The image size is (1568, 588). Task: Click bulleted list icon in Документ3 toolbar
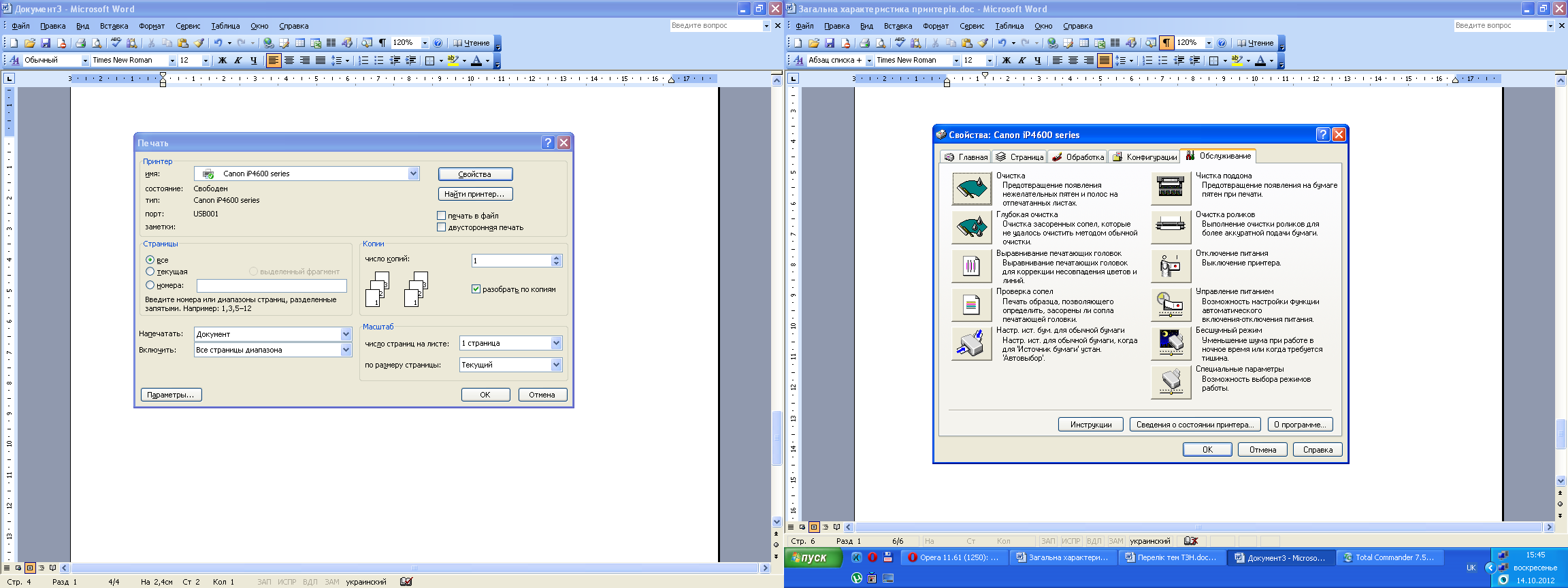click(379, 61)
